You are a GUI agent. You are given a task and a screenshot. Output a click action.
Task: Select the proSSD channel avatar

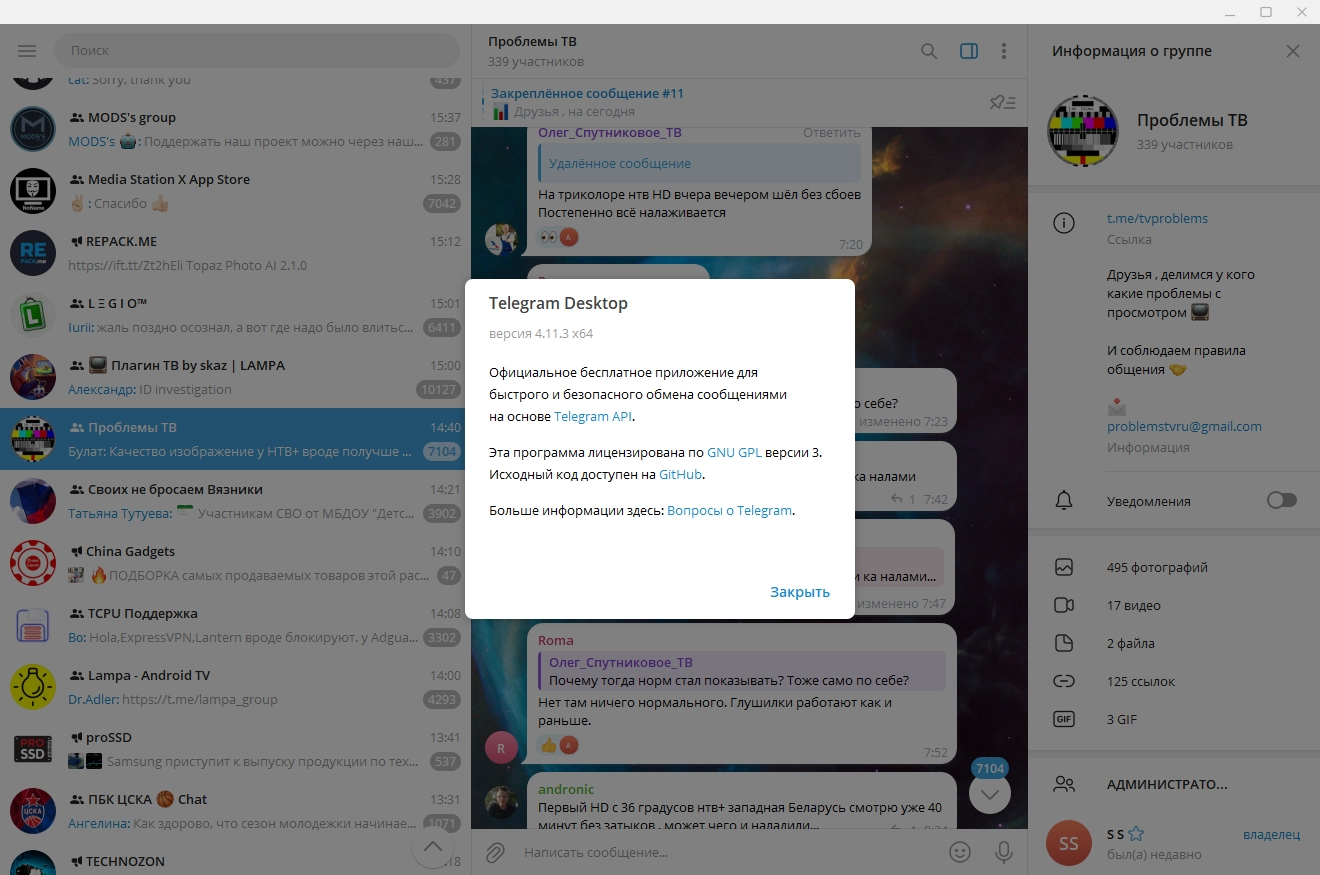tap(33, 750)
